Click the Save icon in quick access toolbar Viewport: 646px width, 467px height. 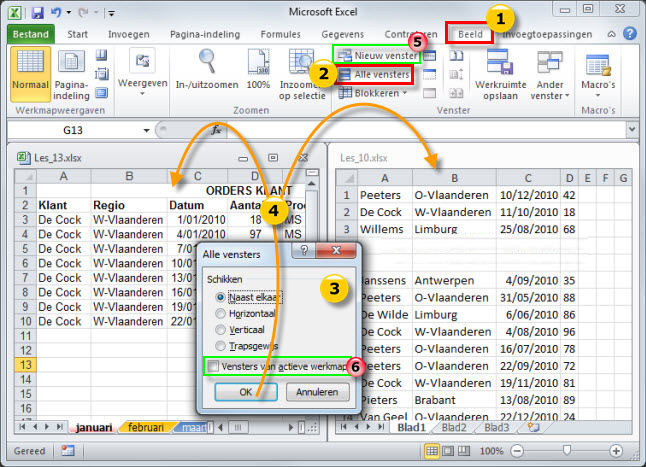pyautogui.click(x=37, y=12)
